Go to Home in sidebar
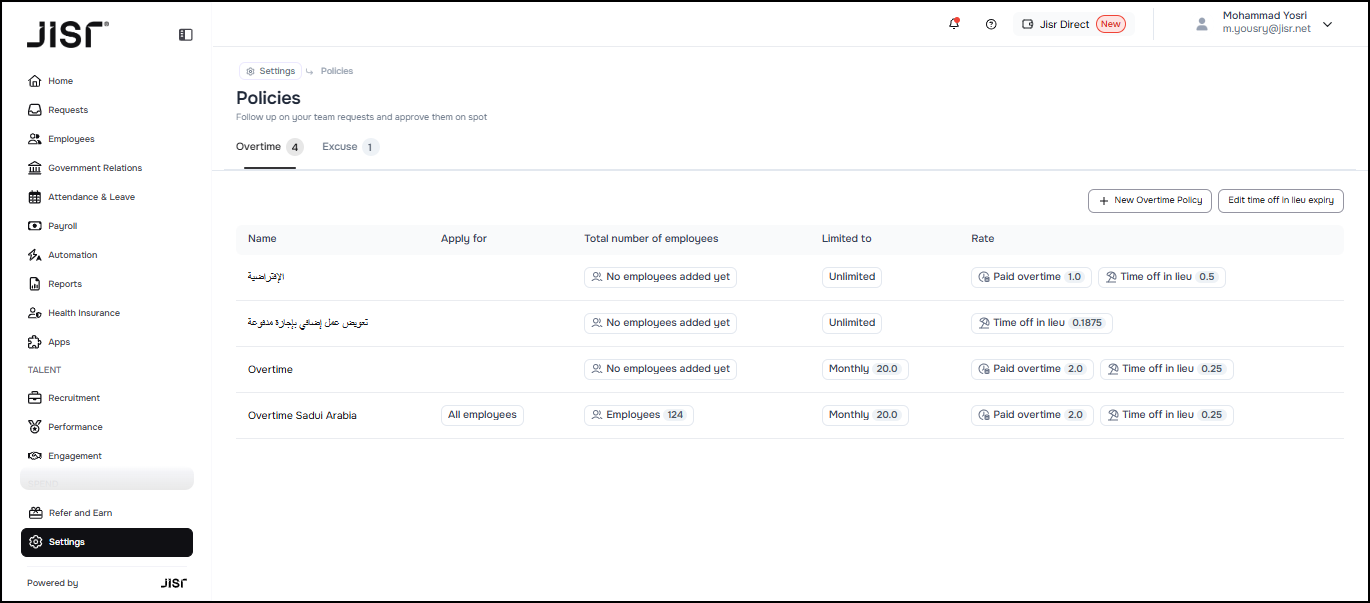 coord(60,81)
